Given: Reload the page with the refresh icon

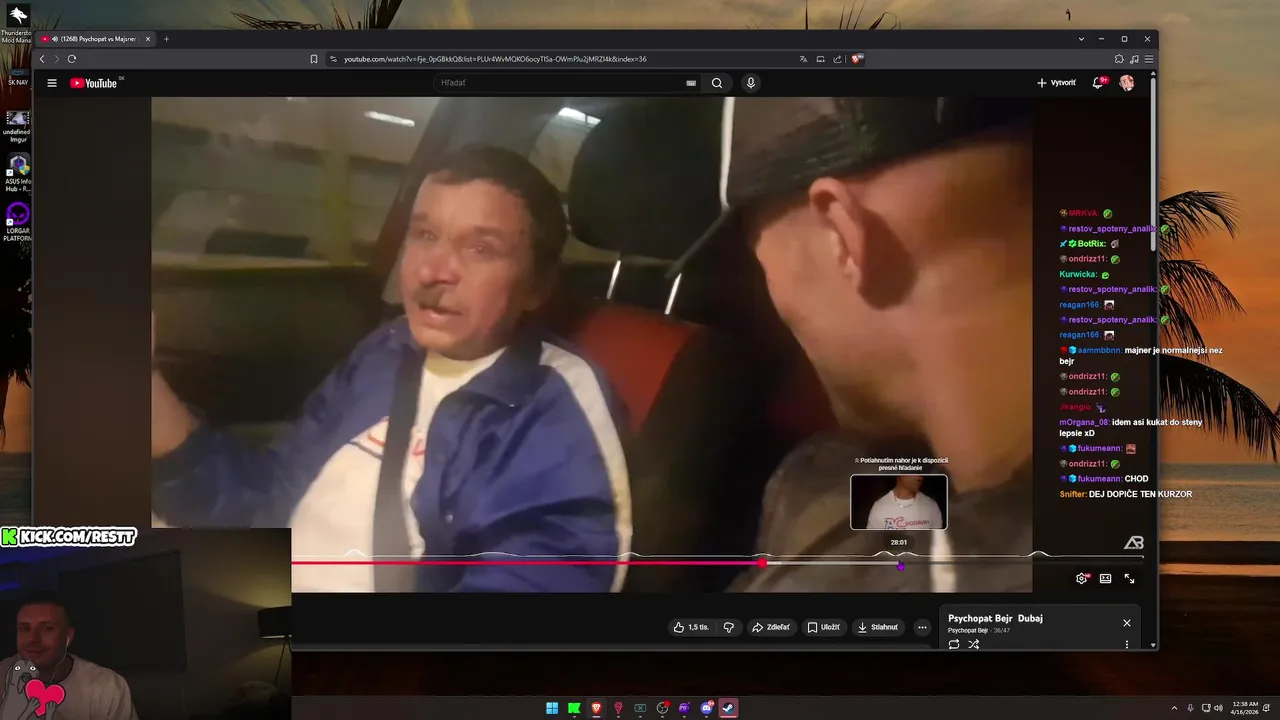Looking at the screenshot, I should pos(72,59).
